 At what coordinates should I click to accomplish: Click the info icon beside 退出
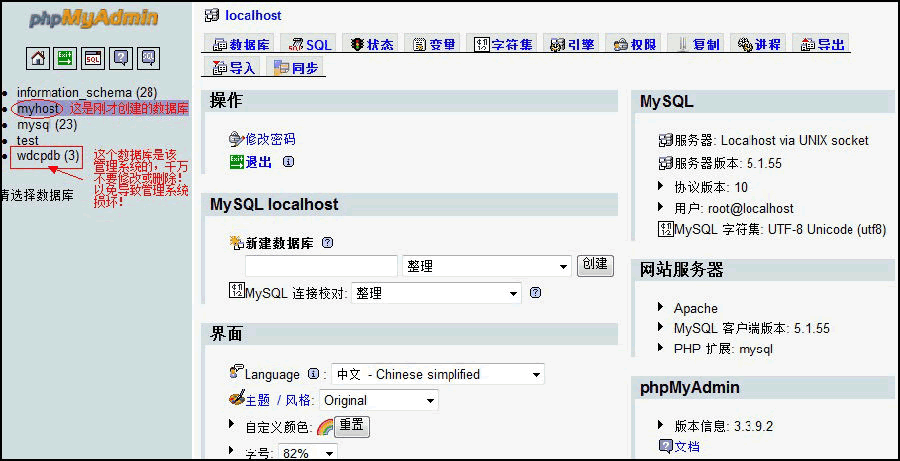coord(288,162)
